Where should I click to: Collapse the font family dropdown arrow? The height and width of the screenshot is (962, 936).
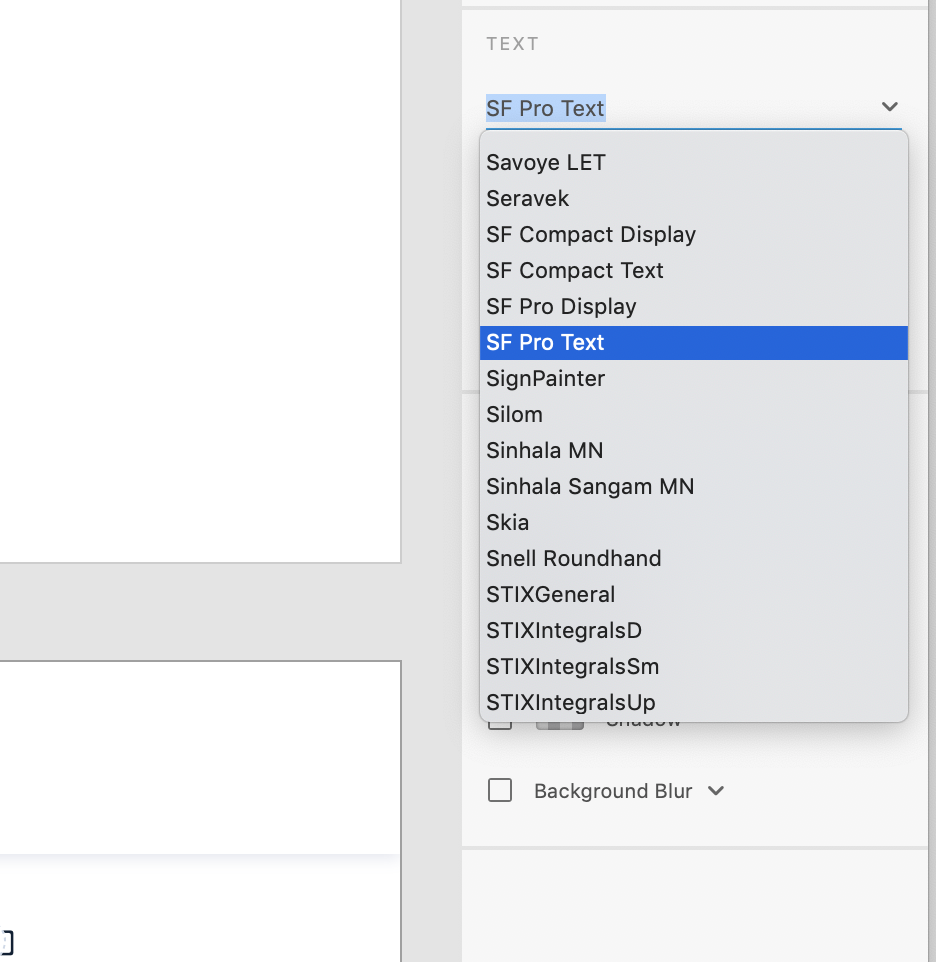click(890, 107)
